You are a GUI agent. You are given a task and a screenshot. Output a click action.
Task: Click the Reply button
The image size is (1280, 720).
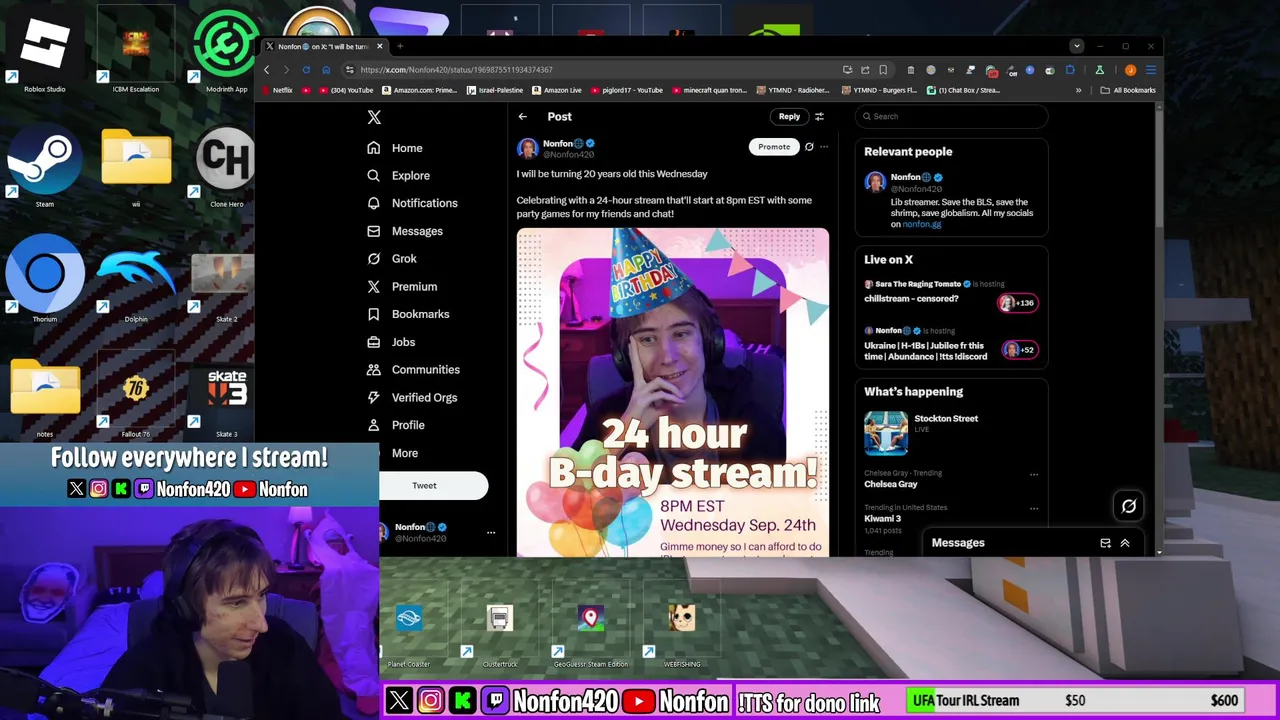click(x=789, y=117)
